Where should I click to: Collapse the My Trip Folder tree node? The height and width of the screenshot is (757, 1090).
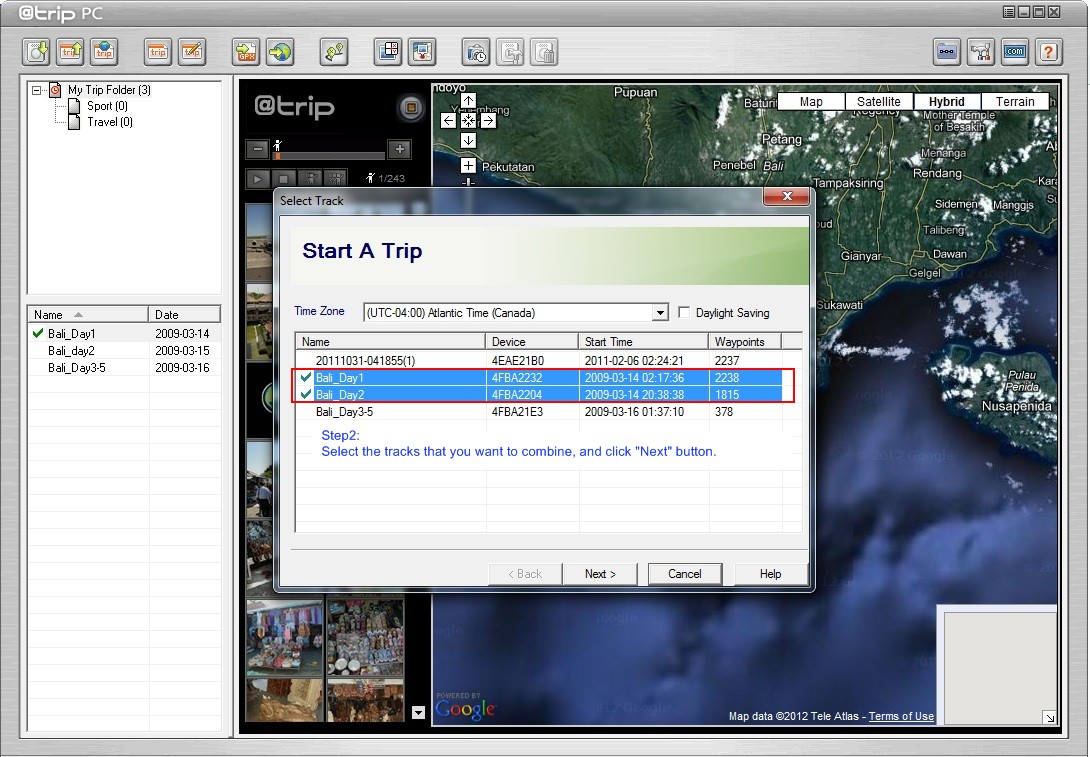pyautogui.click(x=37, y=90)
